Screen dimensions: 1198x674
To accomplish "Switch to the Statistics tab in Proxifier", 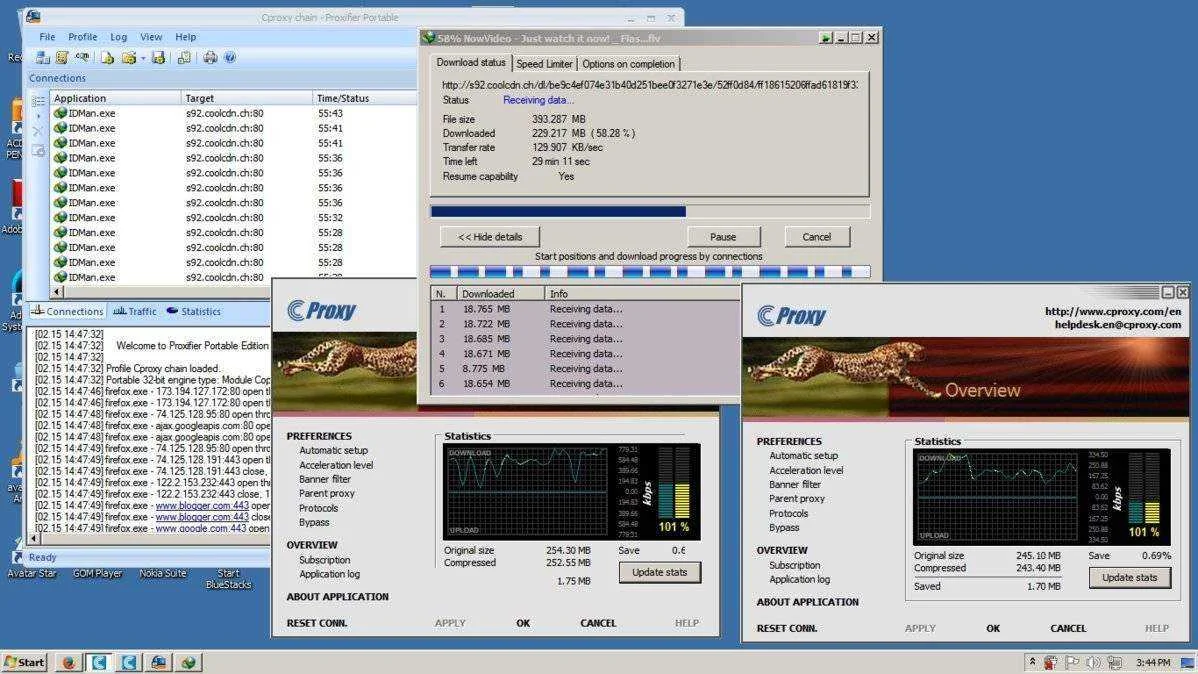I will [194, 311].
